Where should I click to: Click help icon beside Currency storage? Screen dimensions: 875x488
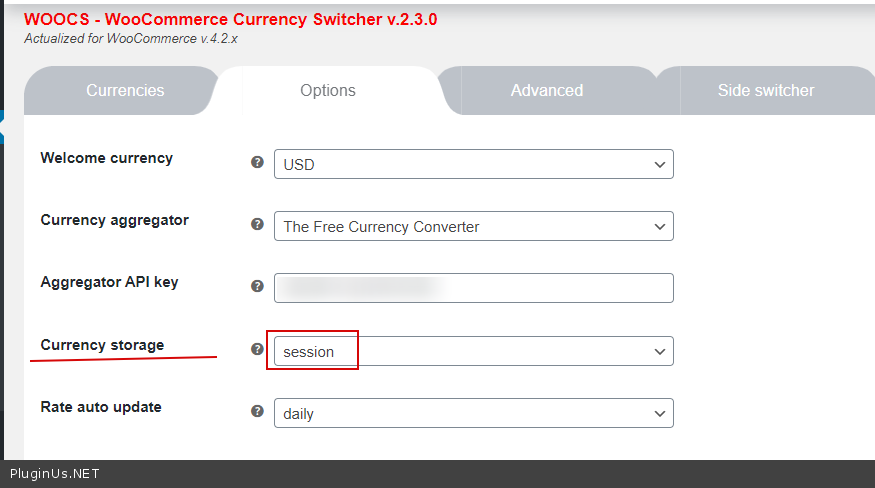point(257,349)
